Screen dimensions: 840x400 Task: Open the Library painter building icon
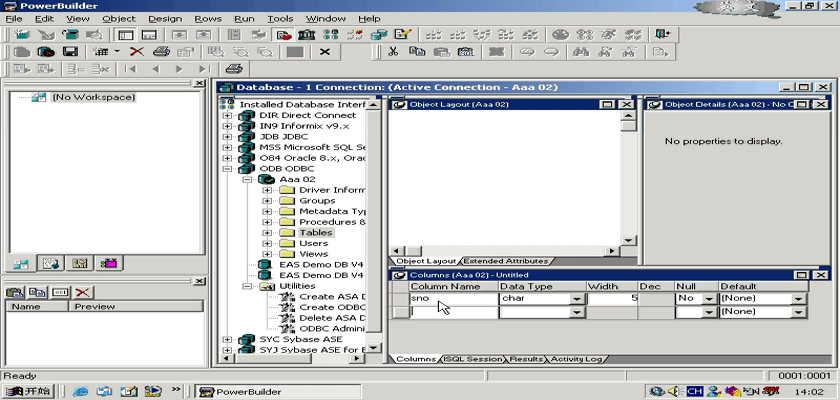[306, 35]
